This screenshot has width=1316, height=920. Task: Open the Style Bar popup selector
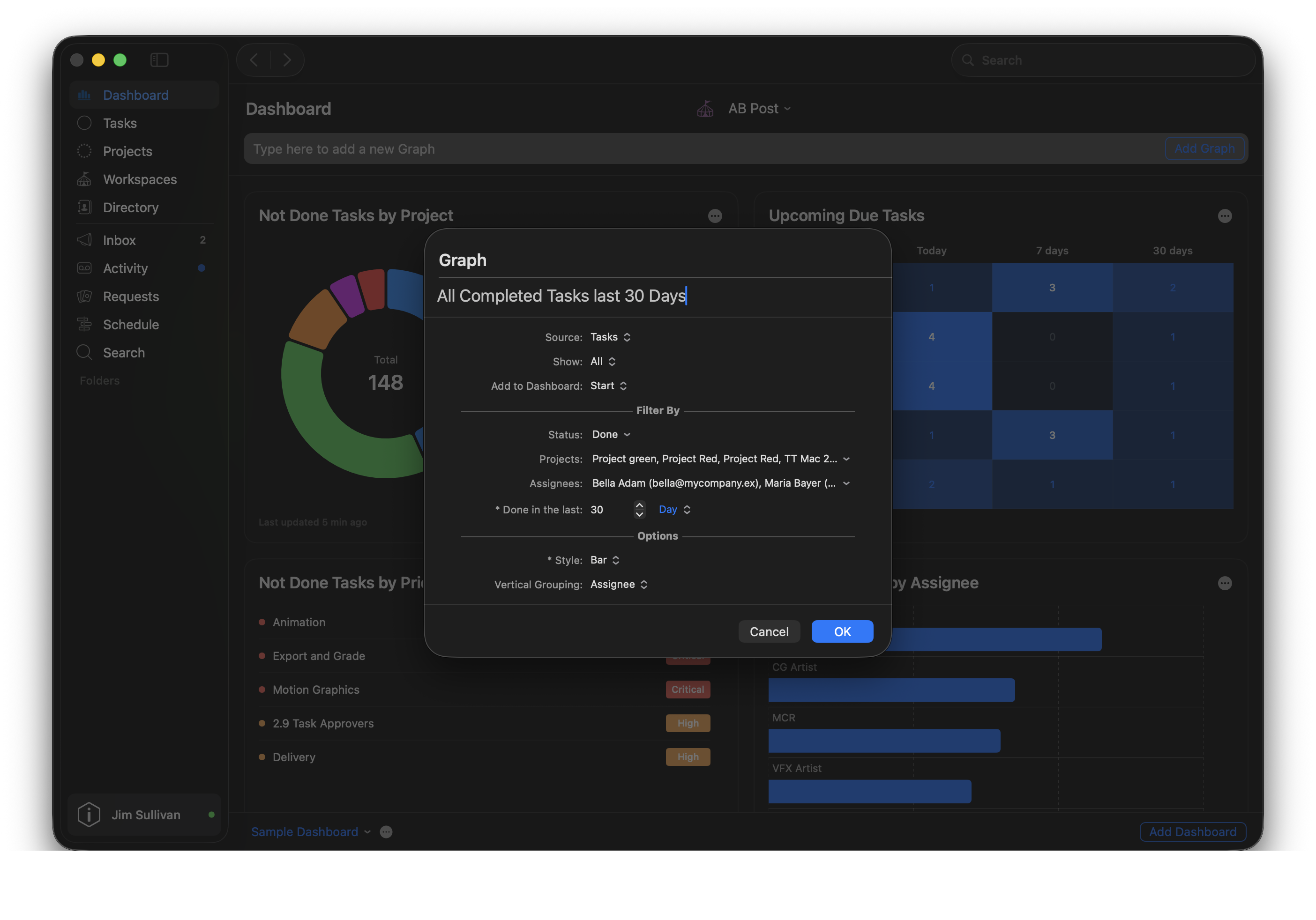605,560
